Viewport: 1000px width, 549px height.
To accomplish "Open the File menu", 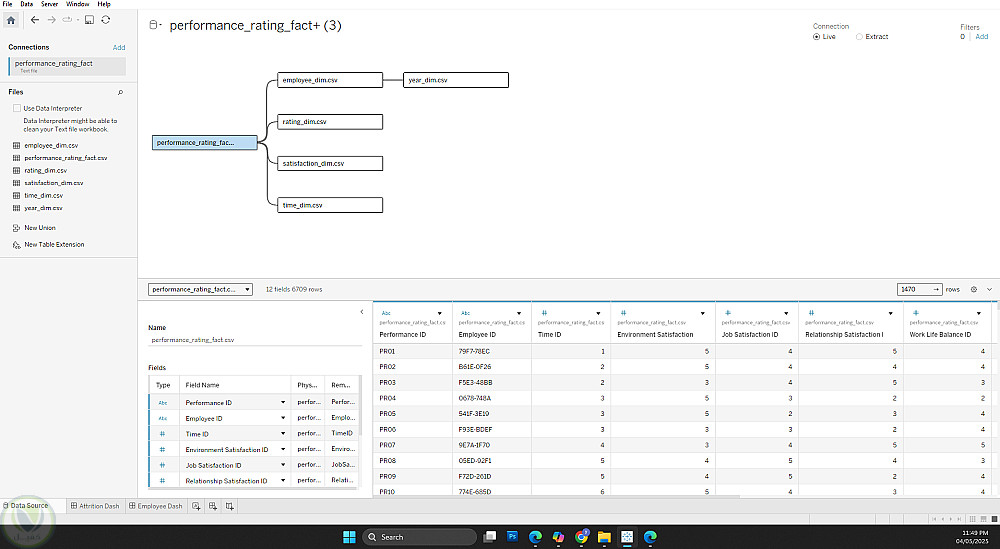I will click(x=8, y=4).
